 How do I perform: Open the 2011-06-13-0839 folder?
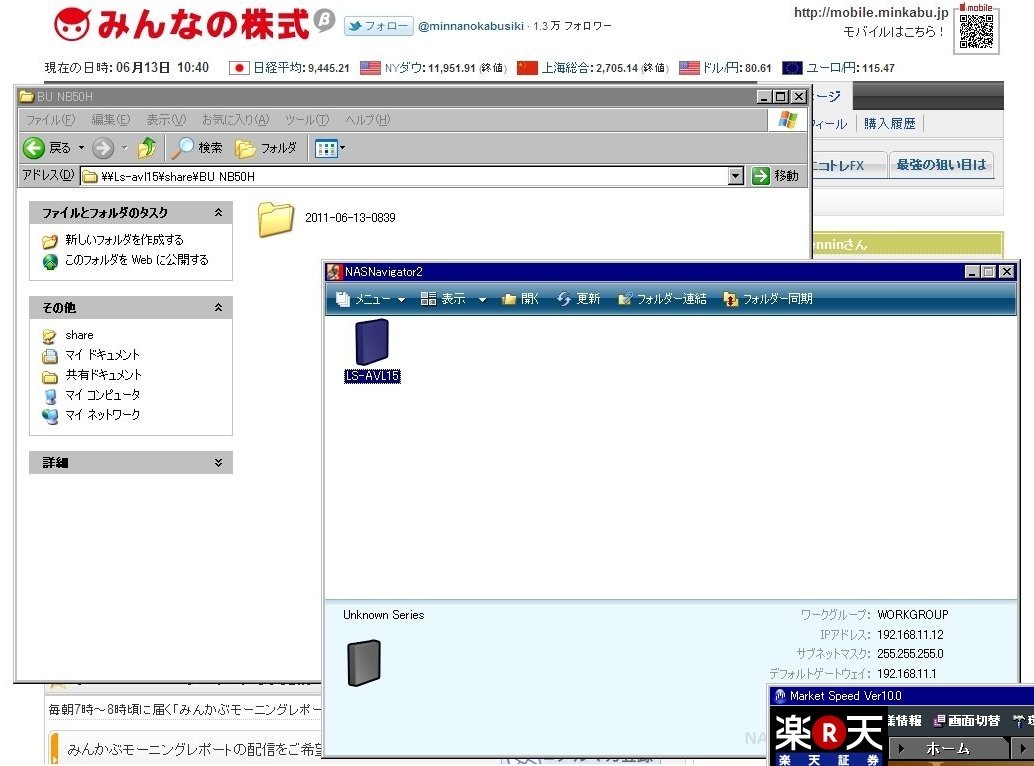pyautogui.click(x=276, y=218)
